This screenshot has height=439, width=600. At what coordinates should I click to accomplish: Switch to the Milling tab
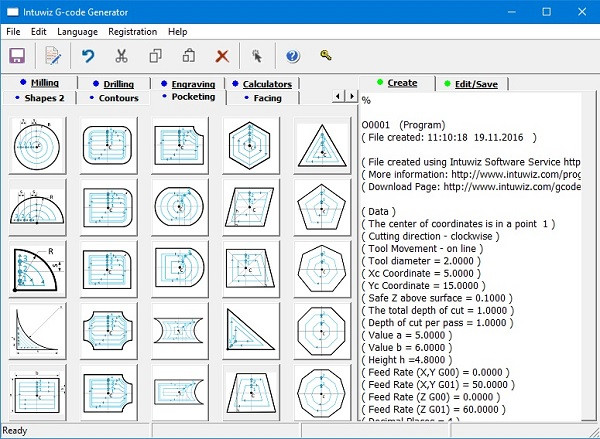point(40,83)
